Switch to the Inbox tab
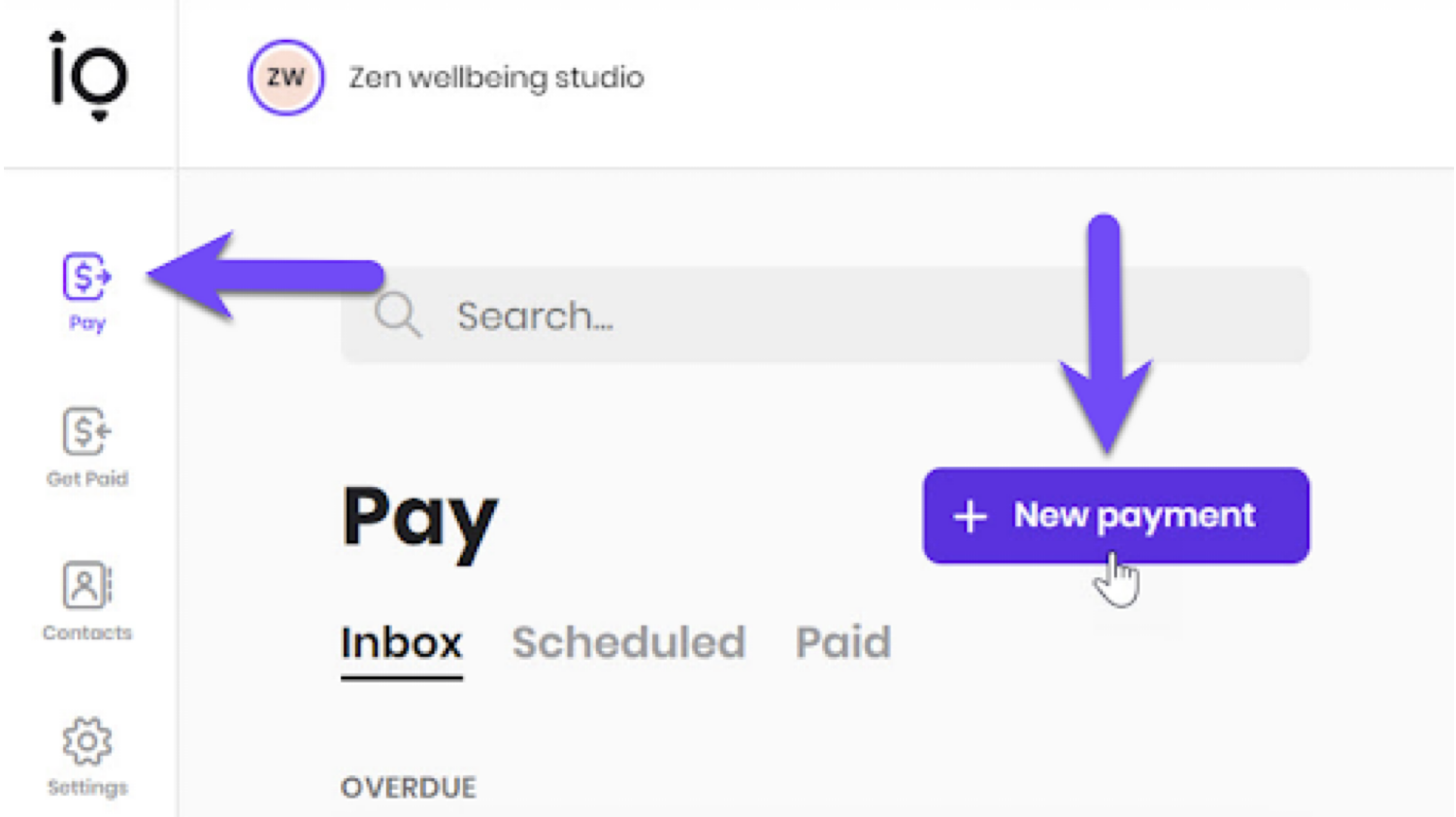This screenshot has height=817, width=1456. coord(401,643)
